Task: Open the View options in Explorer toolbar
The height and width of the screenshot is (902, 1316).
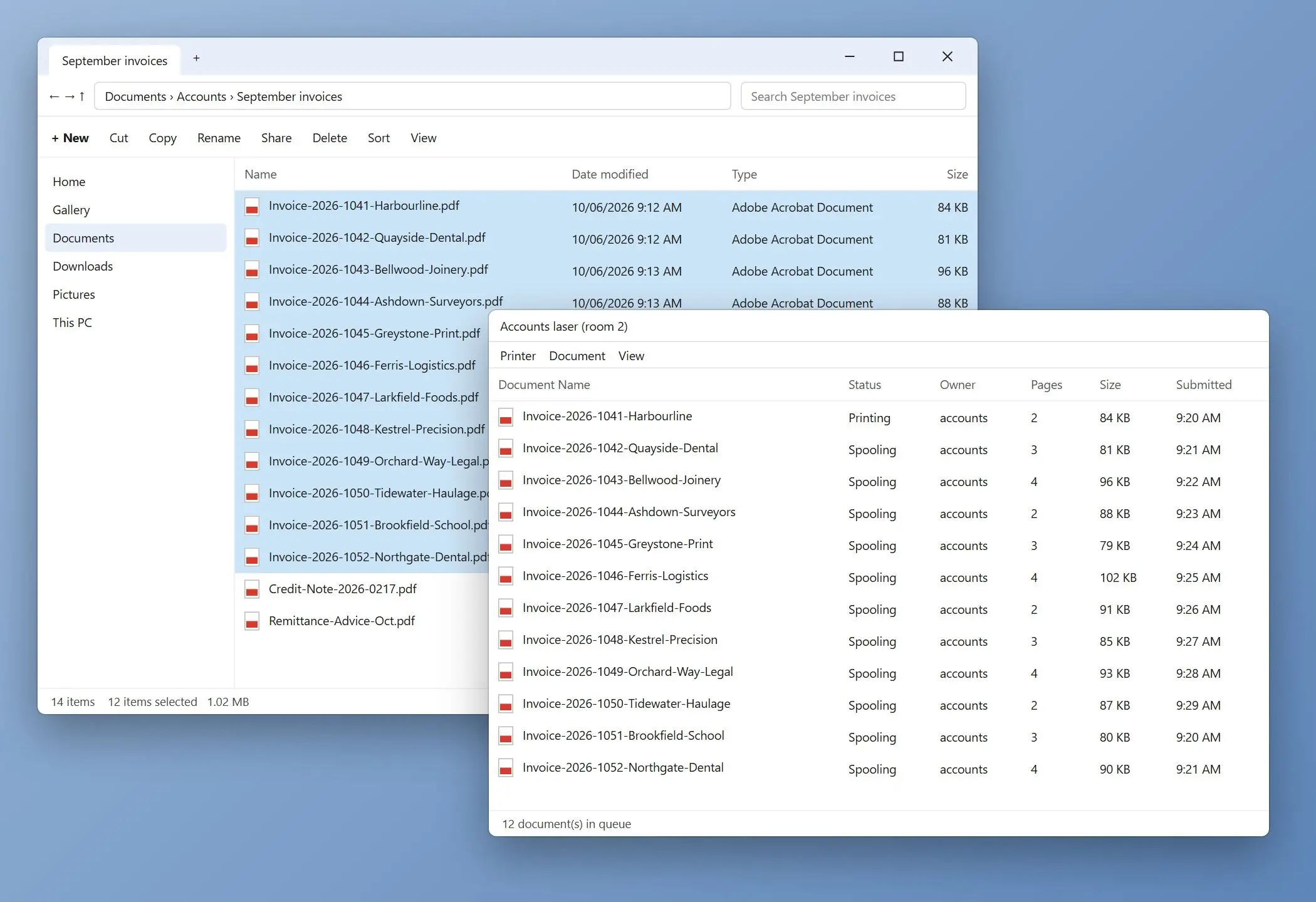Action: pyautogui.click(x=424, y=138)
